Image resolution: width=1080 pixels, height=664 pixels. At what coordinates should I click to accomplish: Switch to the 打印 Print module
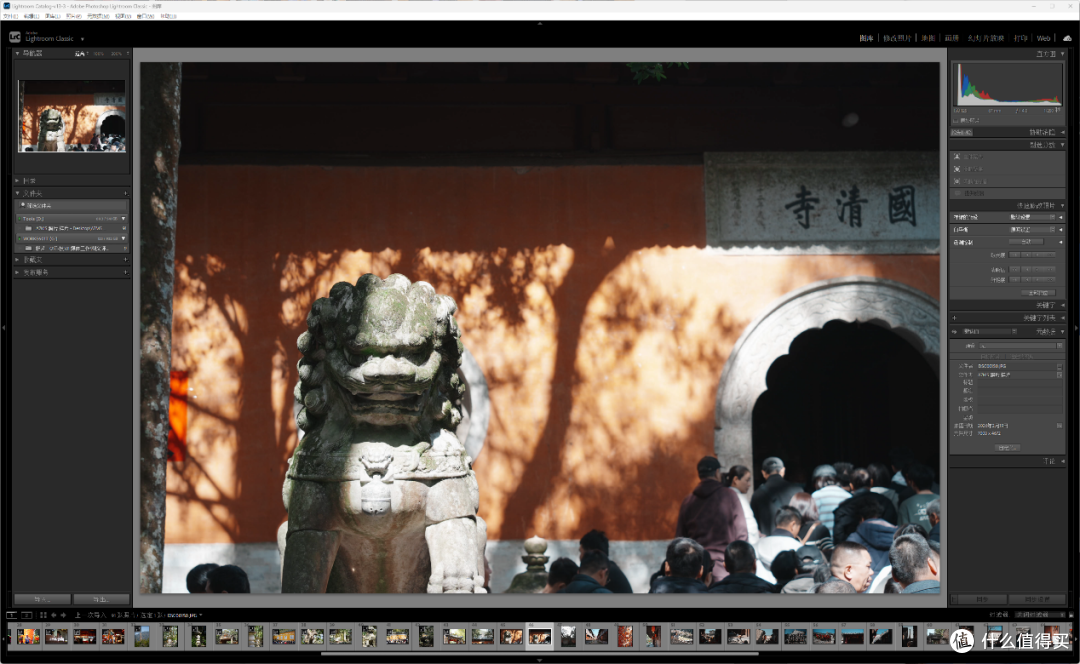pyautogui.click(x=1021, y=39)
